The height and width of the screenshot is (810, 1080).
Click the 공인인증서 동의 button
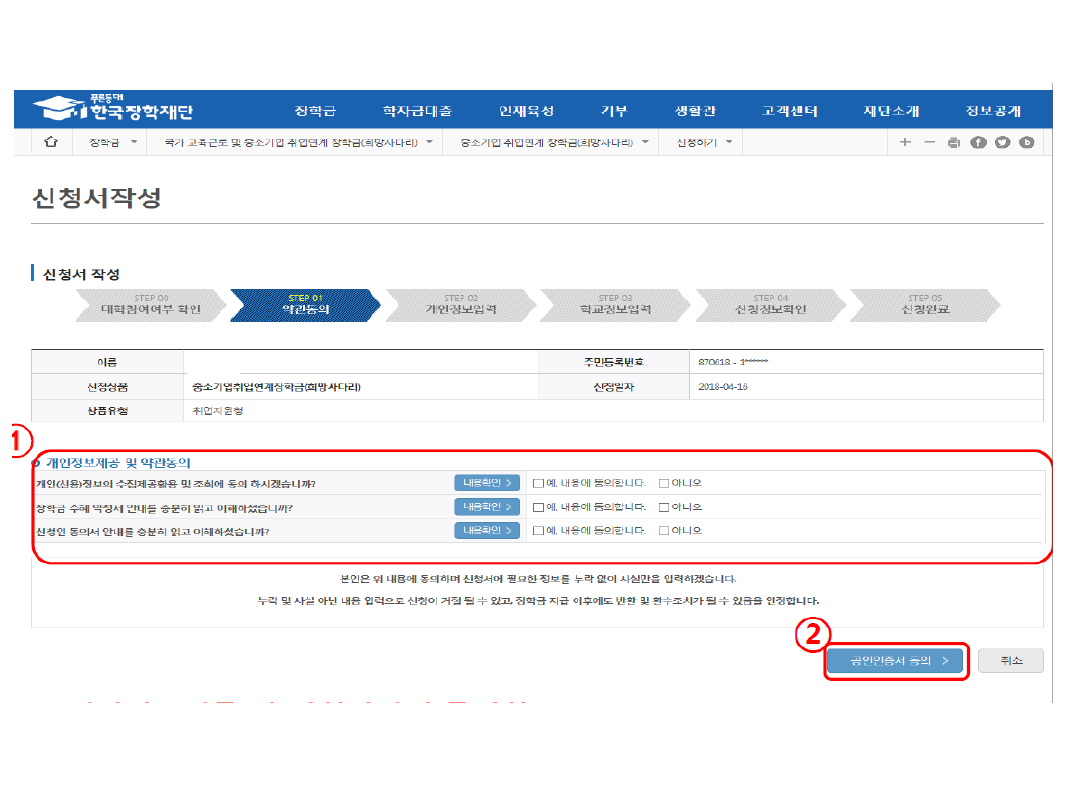coord(895,661)
